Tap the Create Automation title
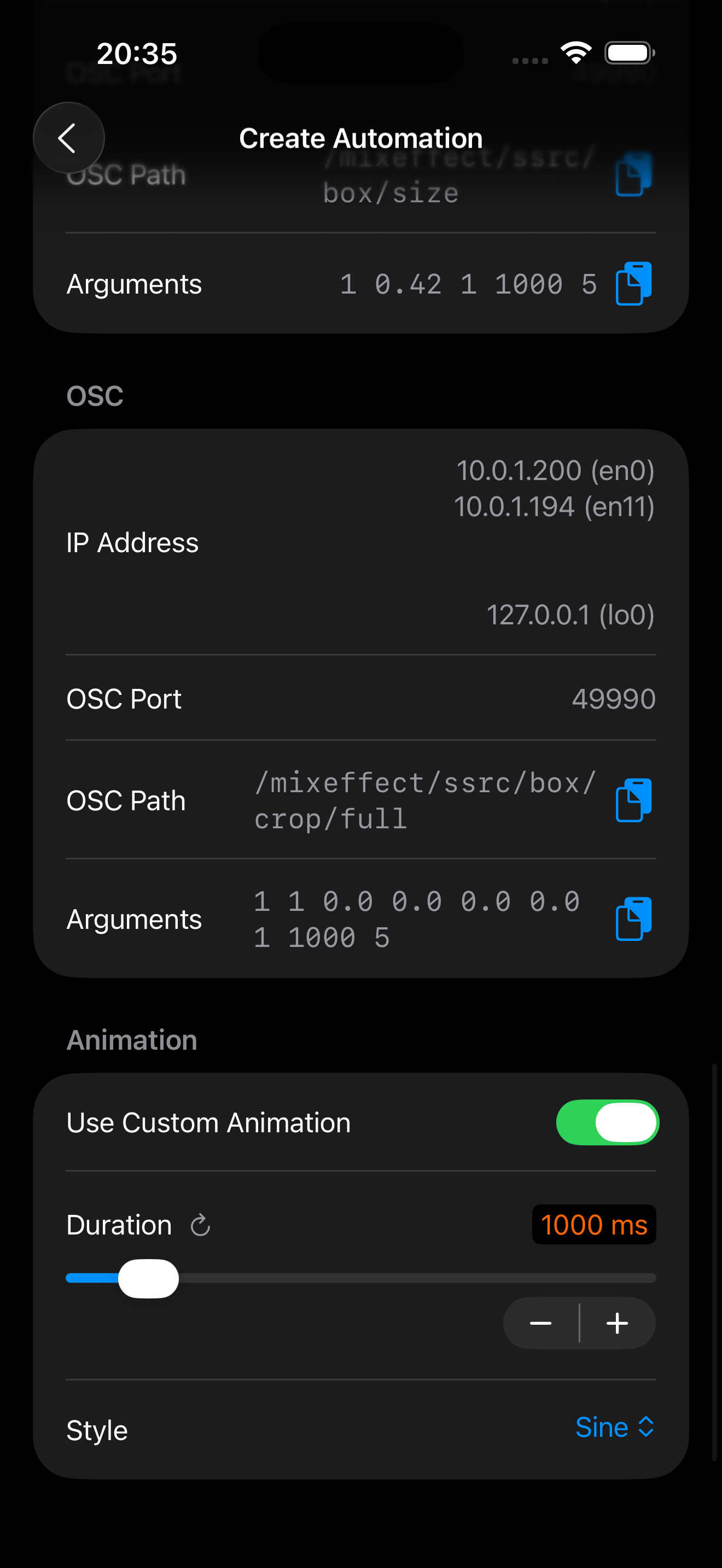Image resolution: width=722 pixels, height=1568 pixels. (361, 138)
